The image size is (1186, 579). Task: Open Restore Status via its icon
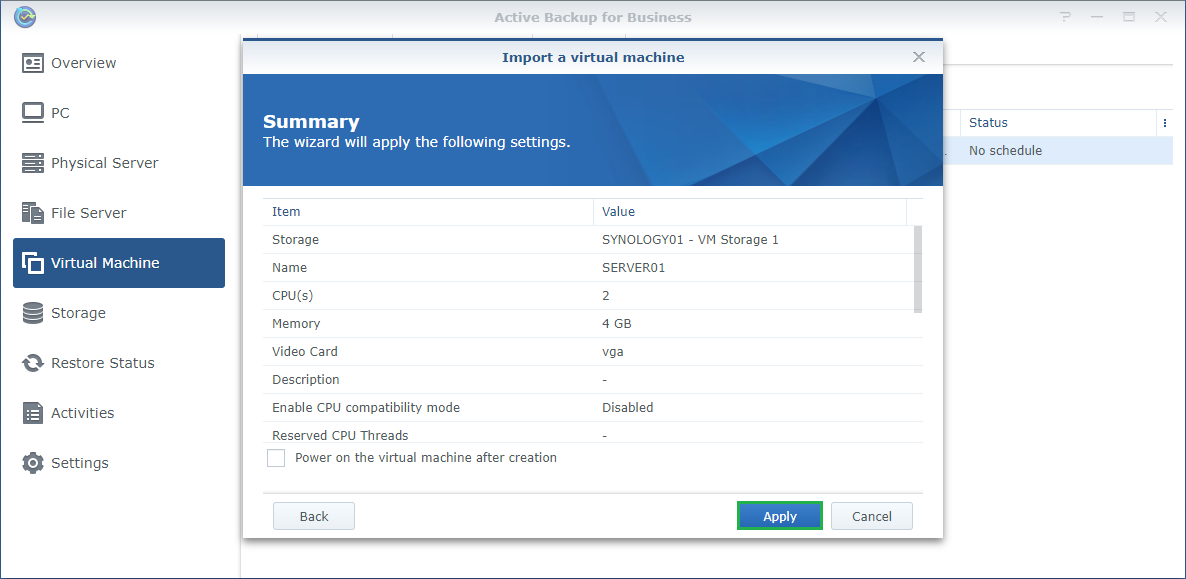[x=33, y=363]
